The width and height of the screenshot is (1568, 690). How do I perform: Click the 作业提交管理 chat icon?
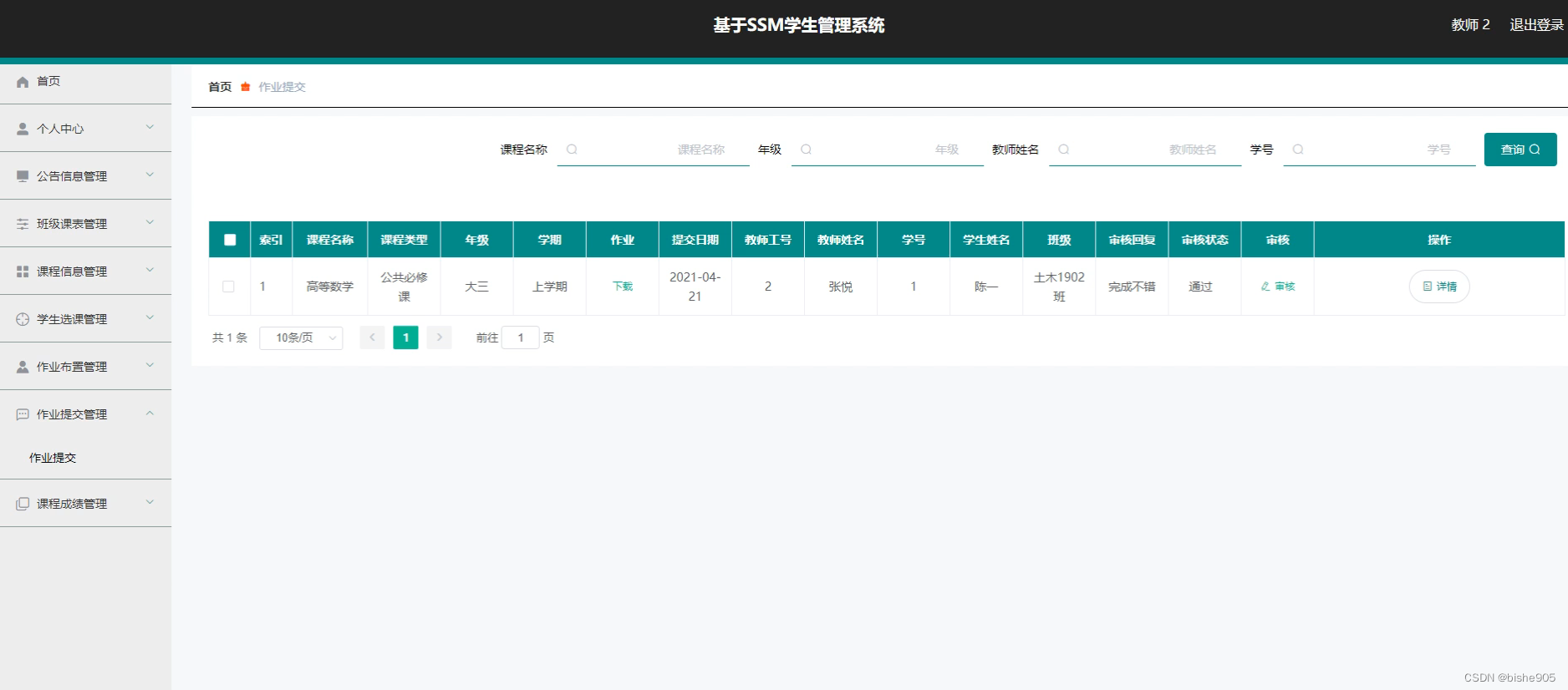(23, 414)
